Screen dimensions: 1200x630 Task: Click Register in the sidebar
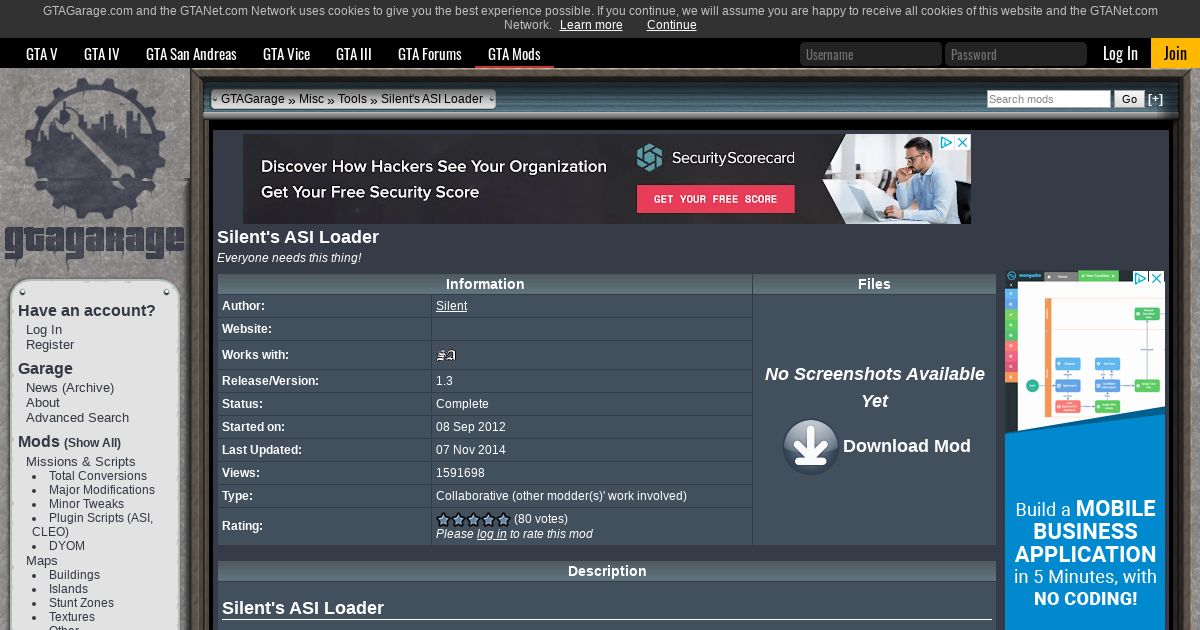pos(50,345)
